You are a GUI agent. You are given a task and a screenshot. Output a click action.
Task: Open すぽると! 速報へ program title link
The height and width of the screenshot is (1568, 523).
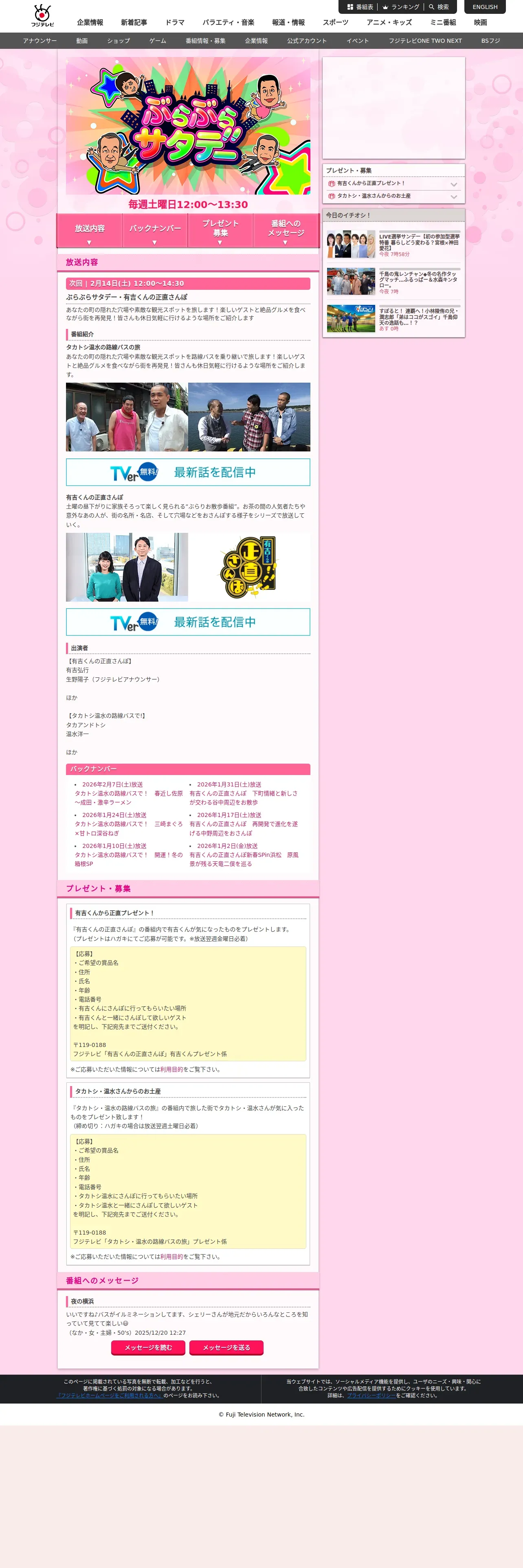(420, 317)
